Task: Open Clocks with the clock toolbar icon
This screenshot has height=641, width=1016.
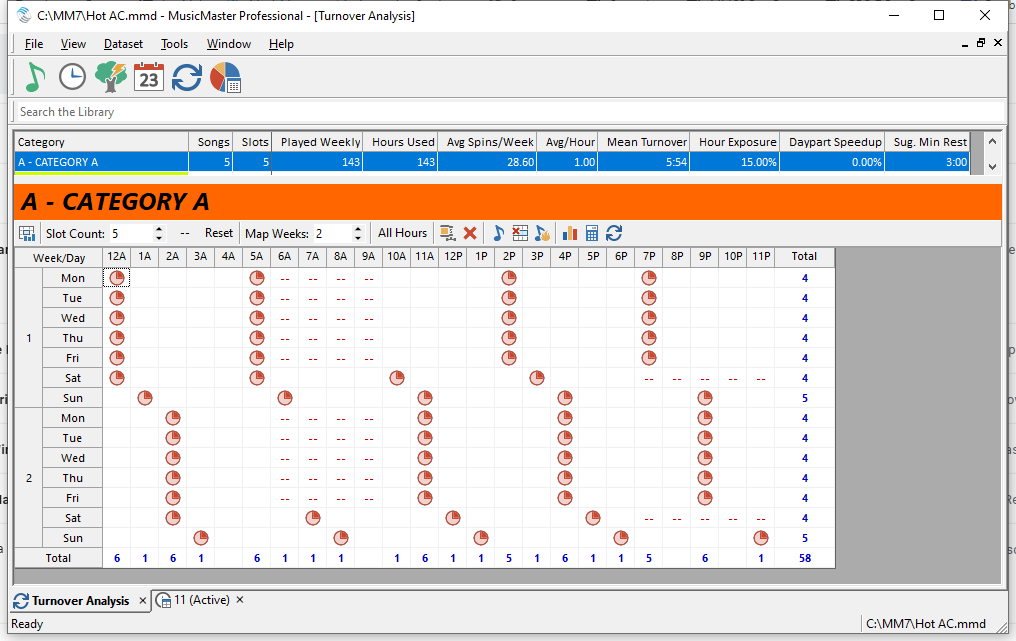Action: click(x=72, y=77)
